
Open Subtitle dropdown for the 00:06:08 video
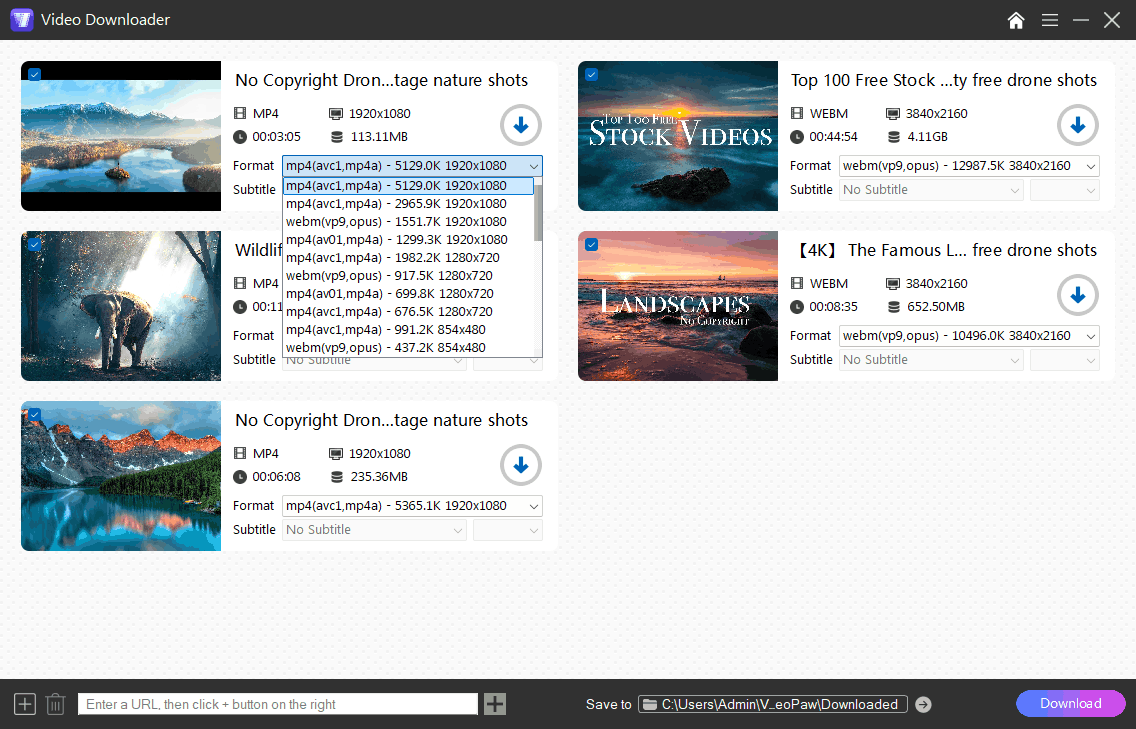[x=374, y=530]
